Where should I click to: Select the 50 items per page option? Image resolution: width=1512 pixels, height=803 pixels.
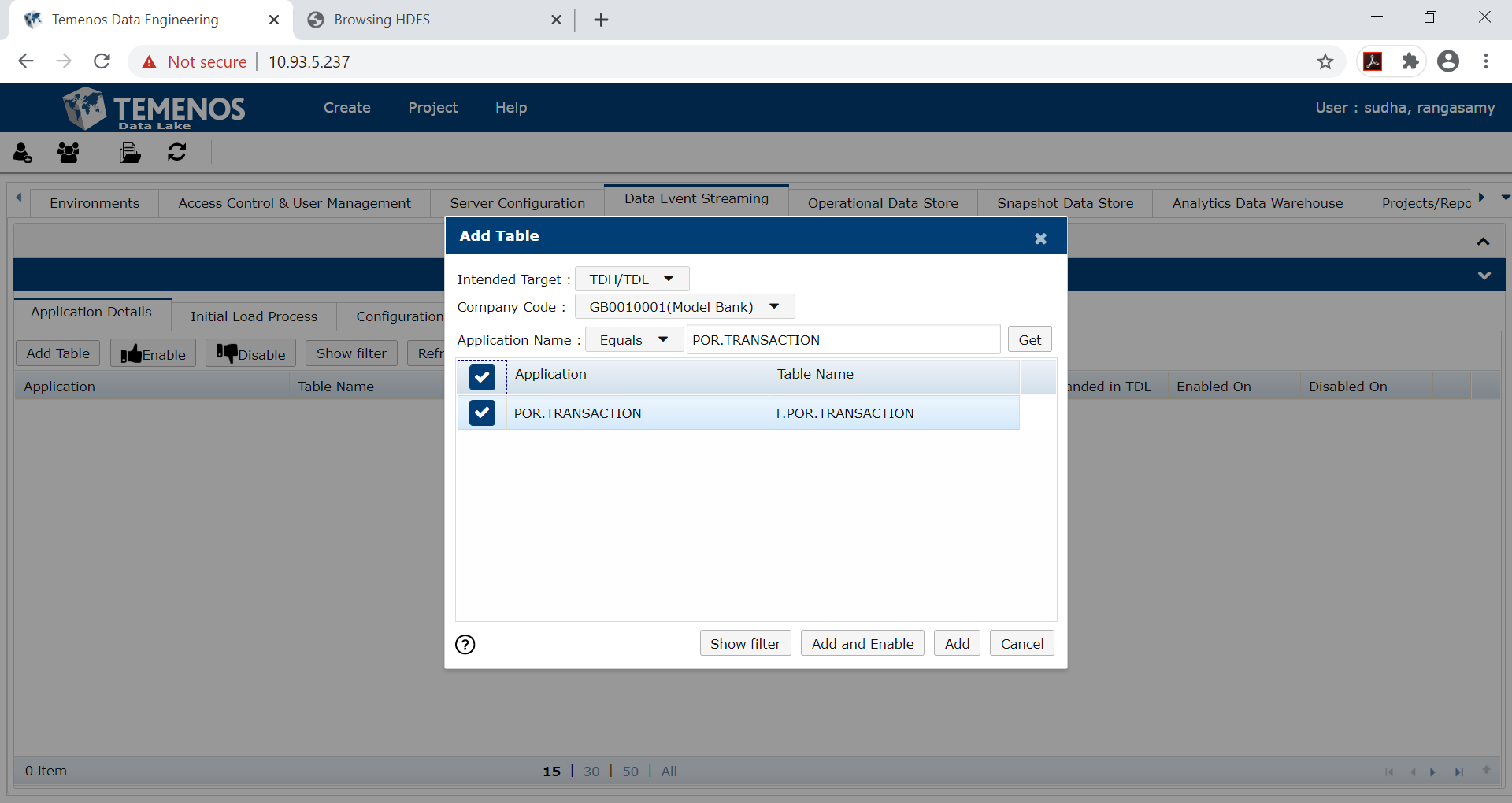click(630, 772)
